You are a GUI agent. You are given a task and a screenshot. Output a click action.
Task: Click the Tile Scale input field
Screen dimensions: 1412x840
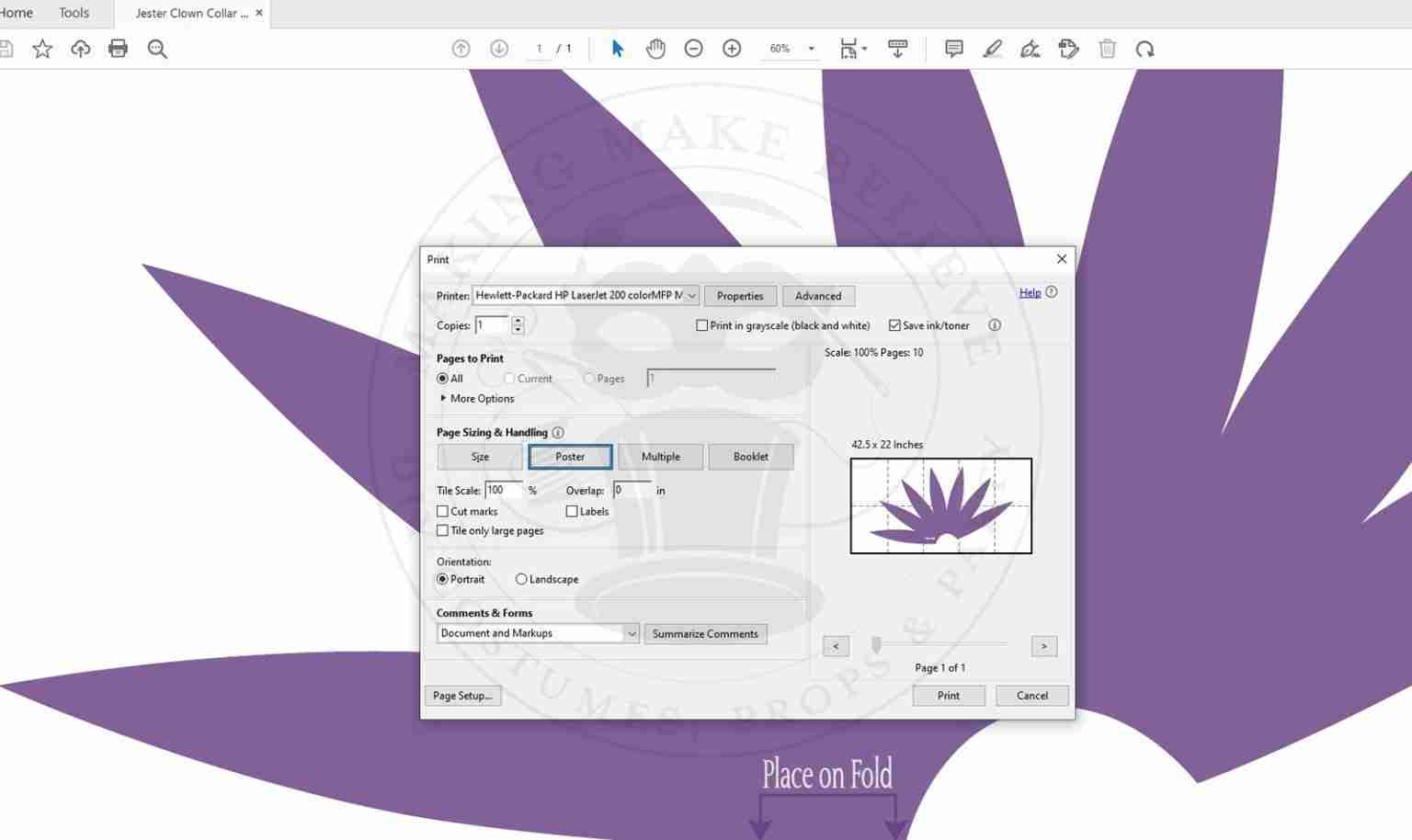(504, 490)
